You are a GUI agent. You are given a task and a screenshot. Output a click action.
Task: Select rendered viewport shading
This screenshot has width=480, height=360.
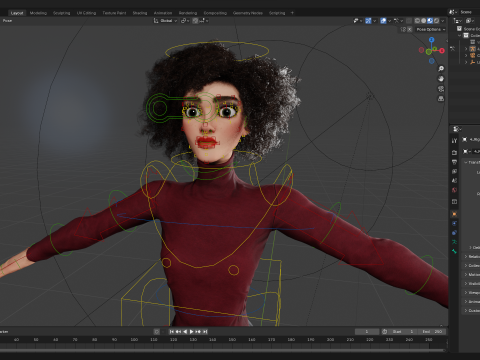[x=436, y=21]
